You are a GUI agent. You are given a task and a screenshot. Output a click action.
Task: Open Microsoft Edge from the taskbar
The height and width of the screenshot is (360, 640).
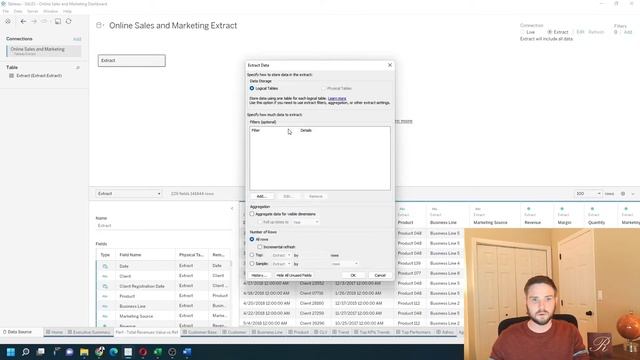(x=113, y=352)
